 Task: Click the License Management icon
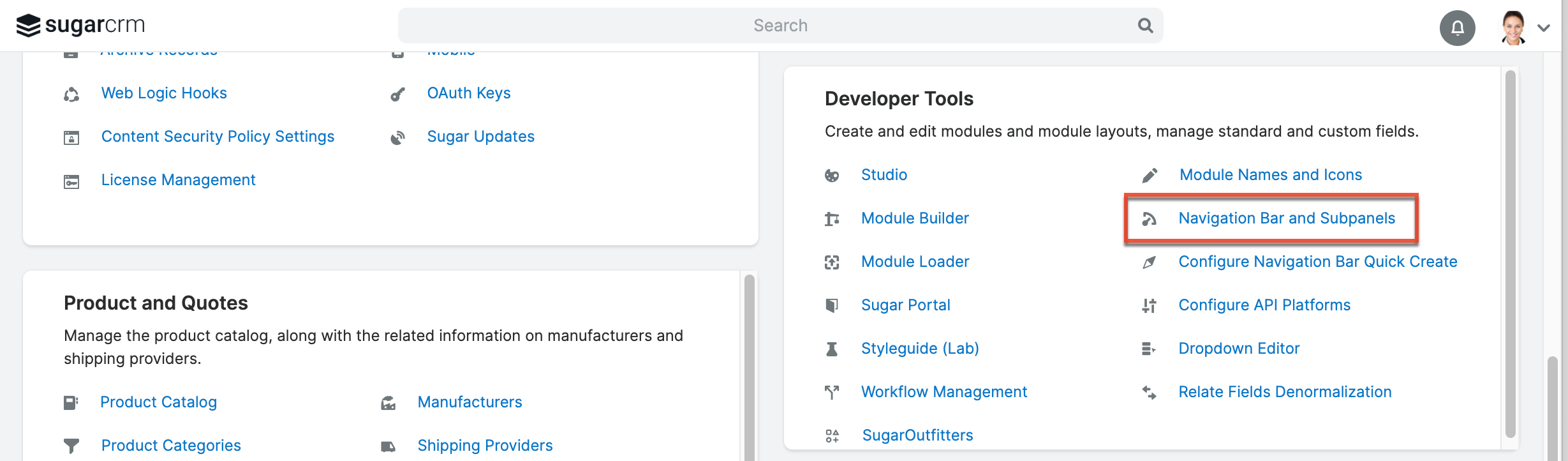[x=71, y=181]
